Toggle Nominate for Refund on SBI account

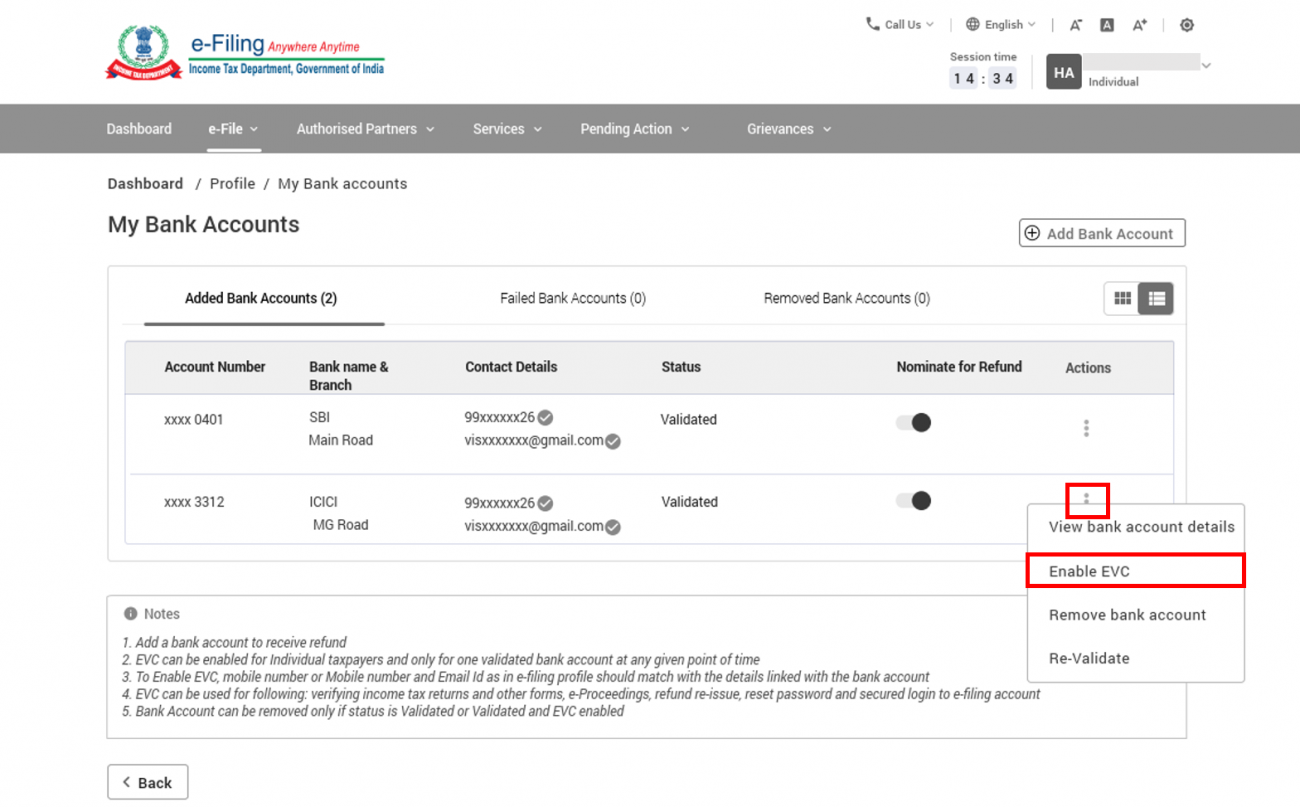coord(913,422)
